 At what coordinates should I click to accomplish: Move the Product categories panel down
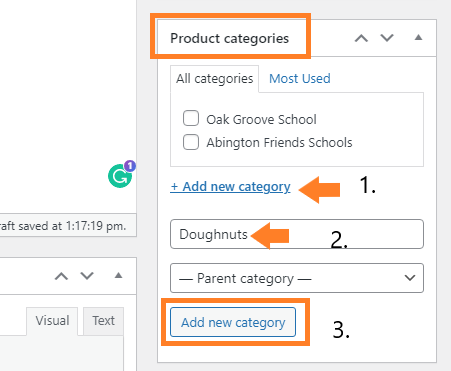[387, 38]
